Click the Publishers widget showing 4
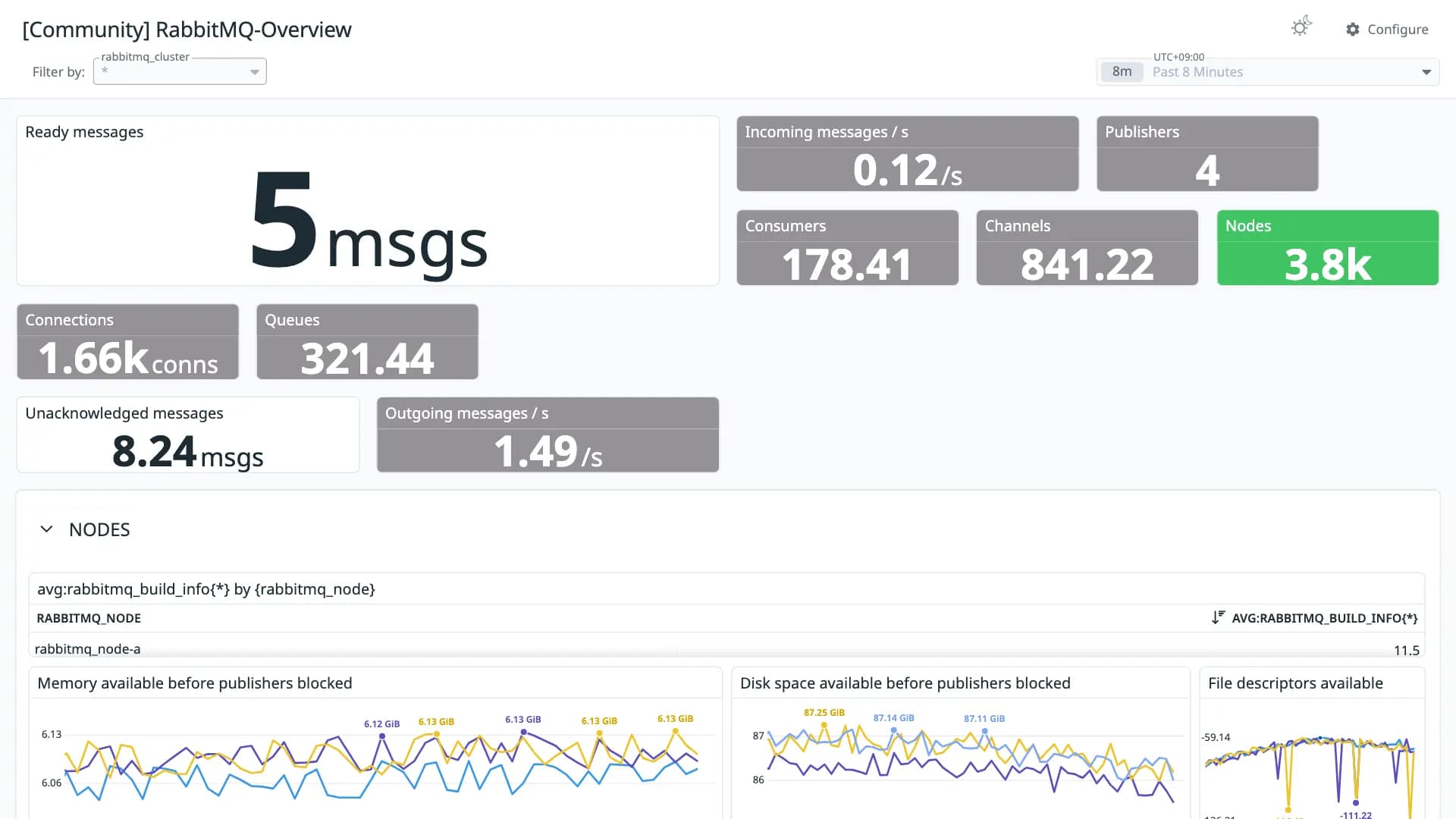 point(1207,154)
